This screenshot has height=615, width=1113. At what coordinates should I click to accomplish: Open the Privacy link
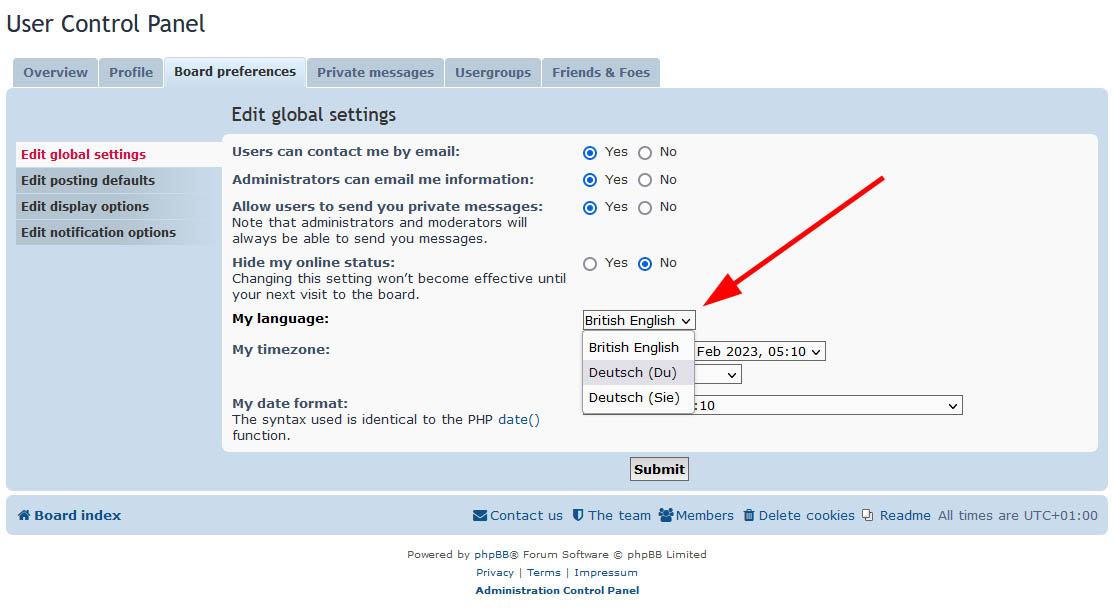pos(495,572)
